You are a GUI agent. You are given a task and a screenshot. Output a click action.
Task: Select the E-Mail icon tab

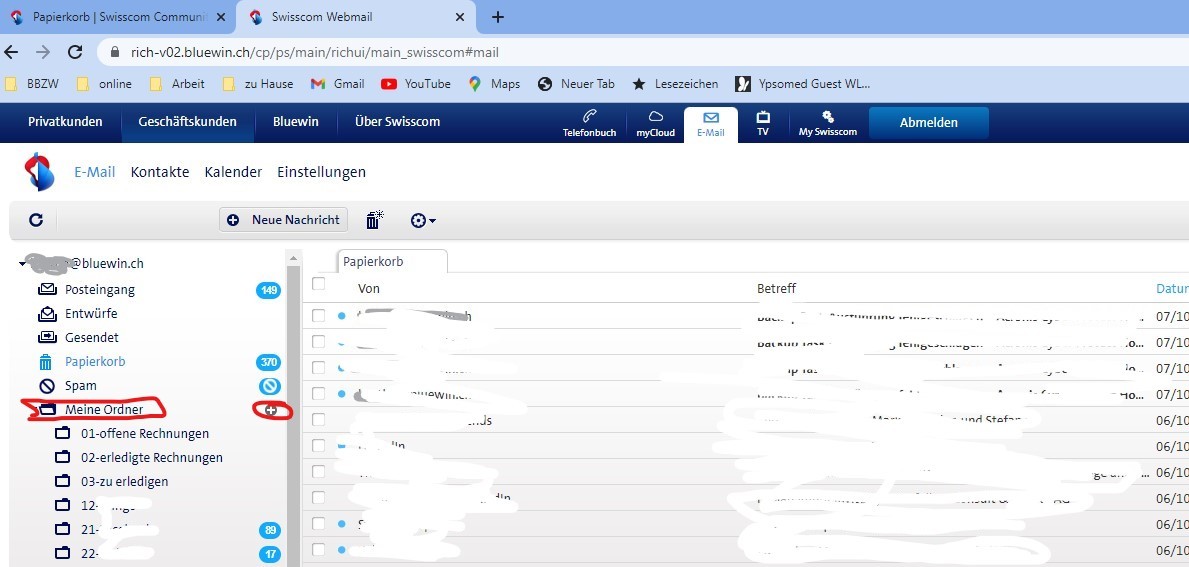(x=711, y=124)
